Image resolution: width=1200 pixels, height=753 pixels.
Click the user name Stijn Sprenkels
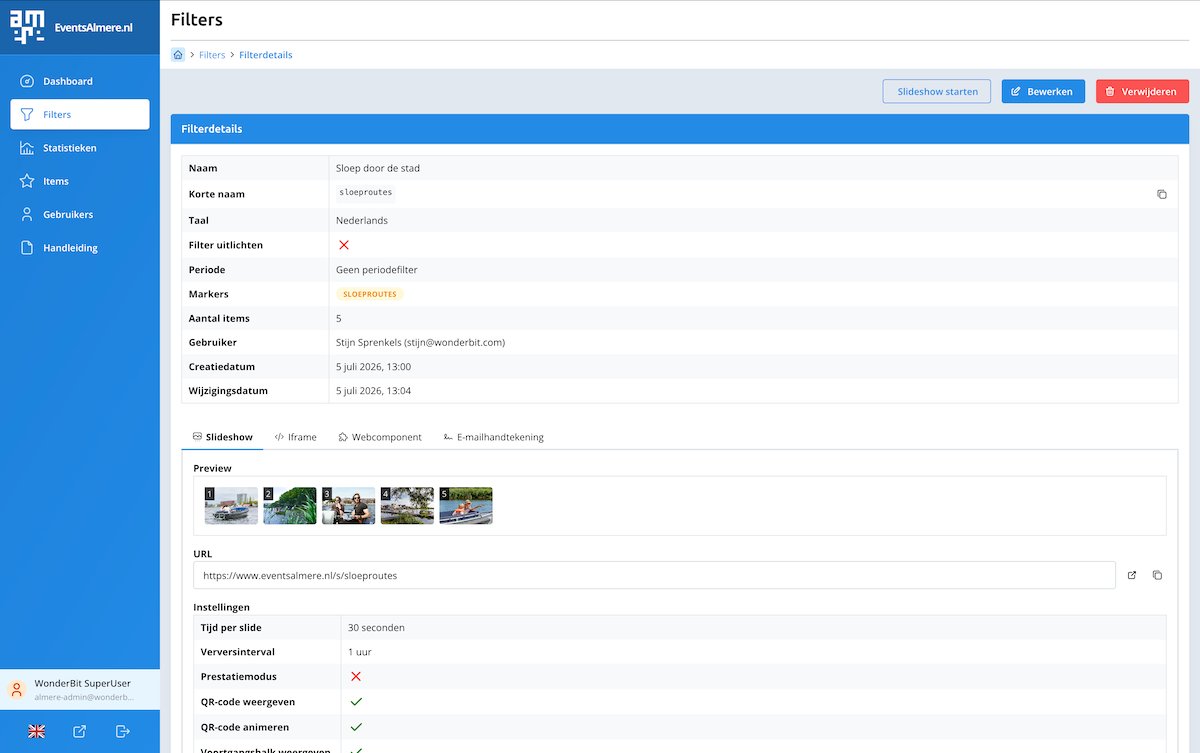click(x=420, y=343)
